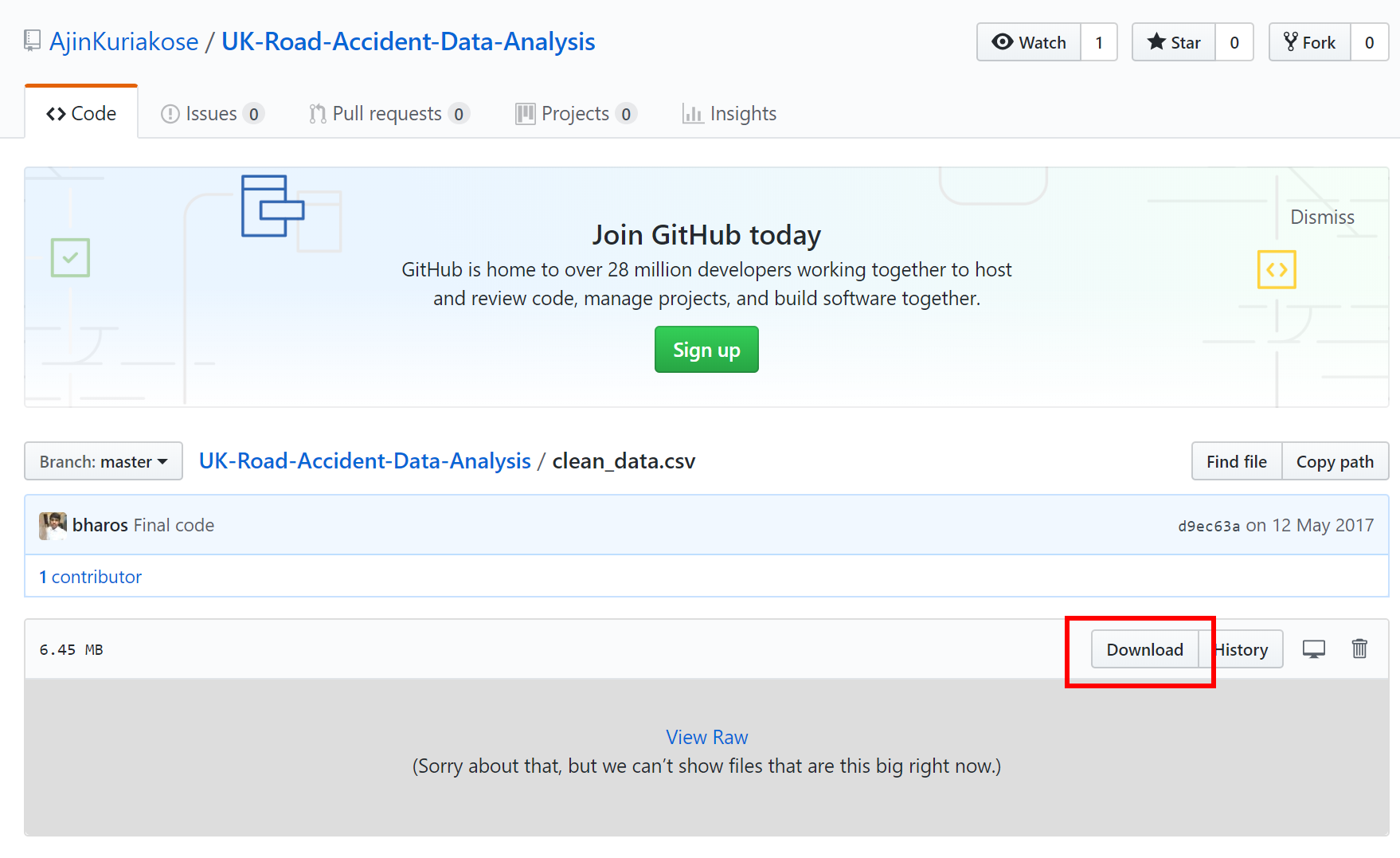Go to the Insights tab
1400x858 pixels.
(729, 114)
